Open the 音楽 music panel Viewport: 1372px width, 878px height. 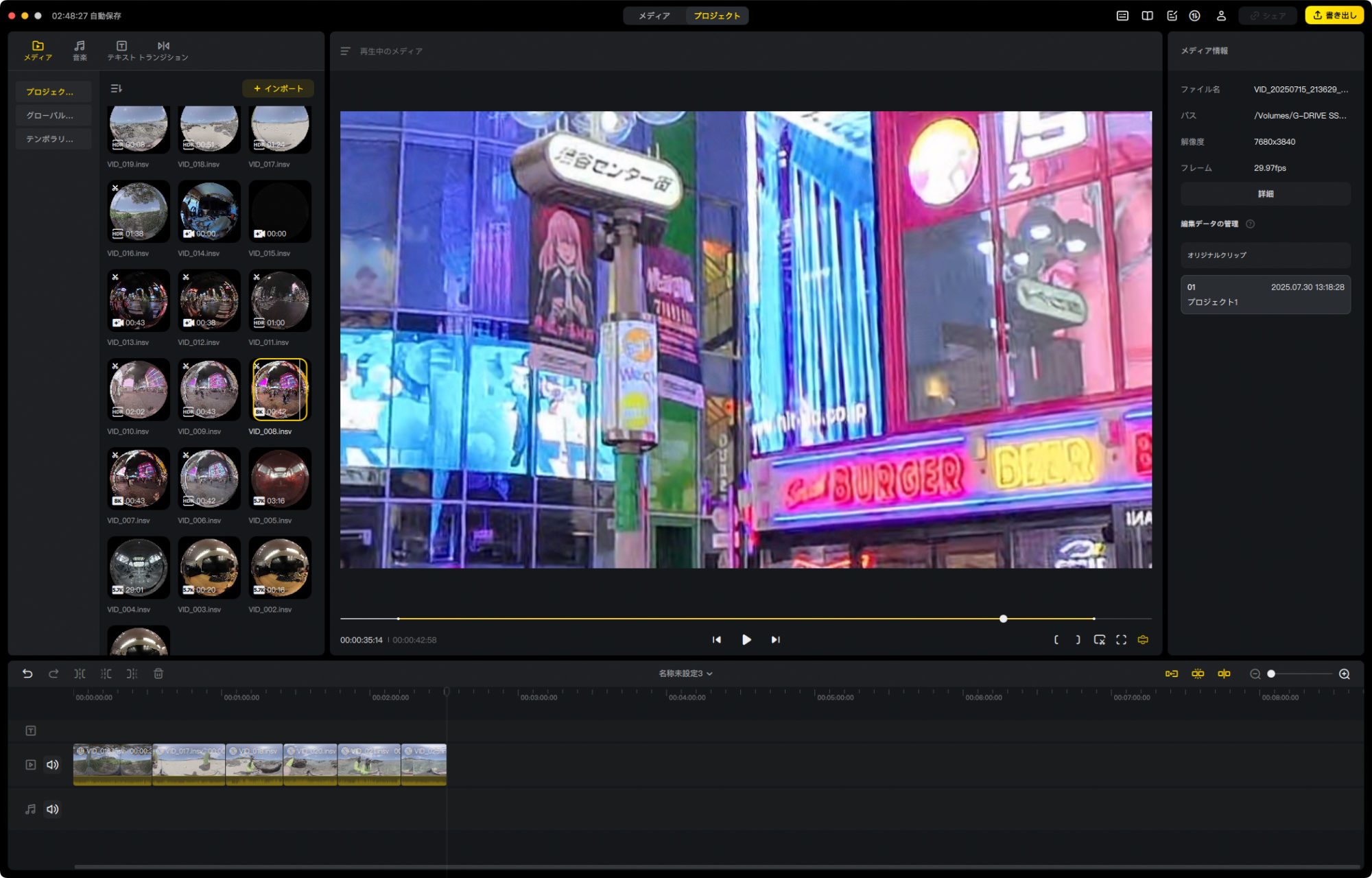point(80,50)
